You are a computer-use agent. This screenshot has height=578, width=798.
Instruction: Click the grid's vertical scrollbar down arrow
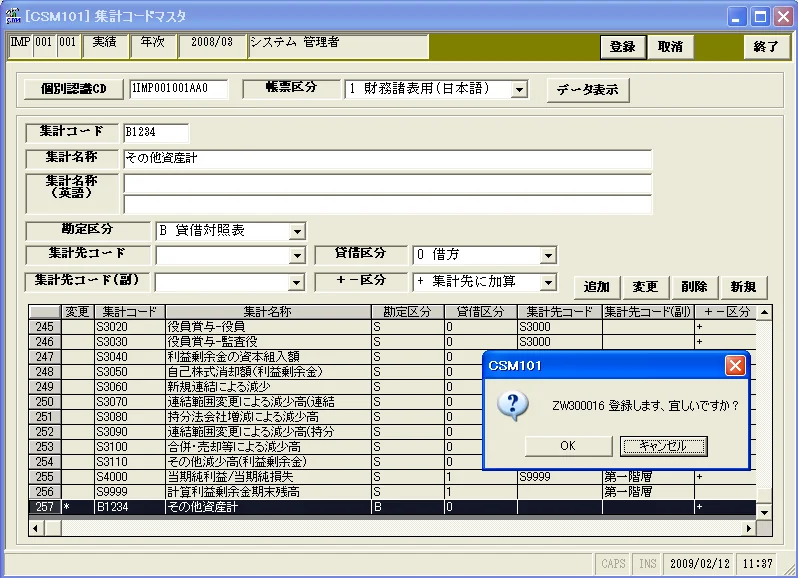click(x=764, y=512)
